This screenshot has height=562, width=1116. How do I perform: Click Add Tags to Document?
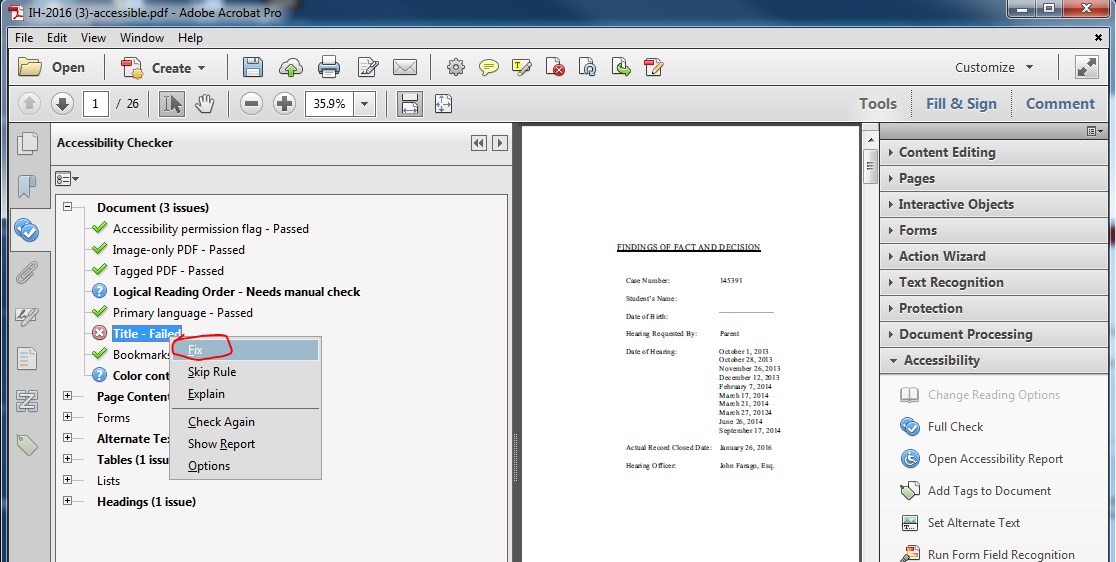[x=988, y=491]
